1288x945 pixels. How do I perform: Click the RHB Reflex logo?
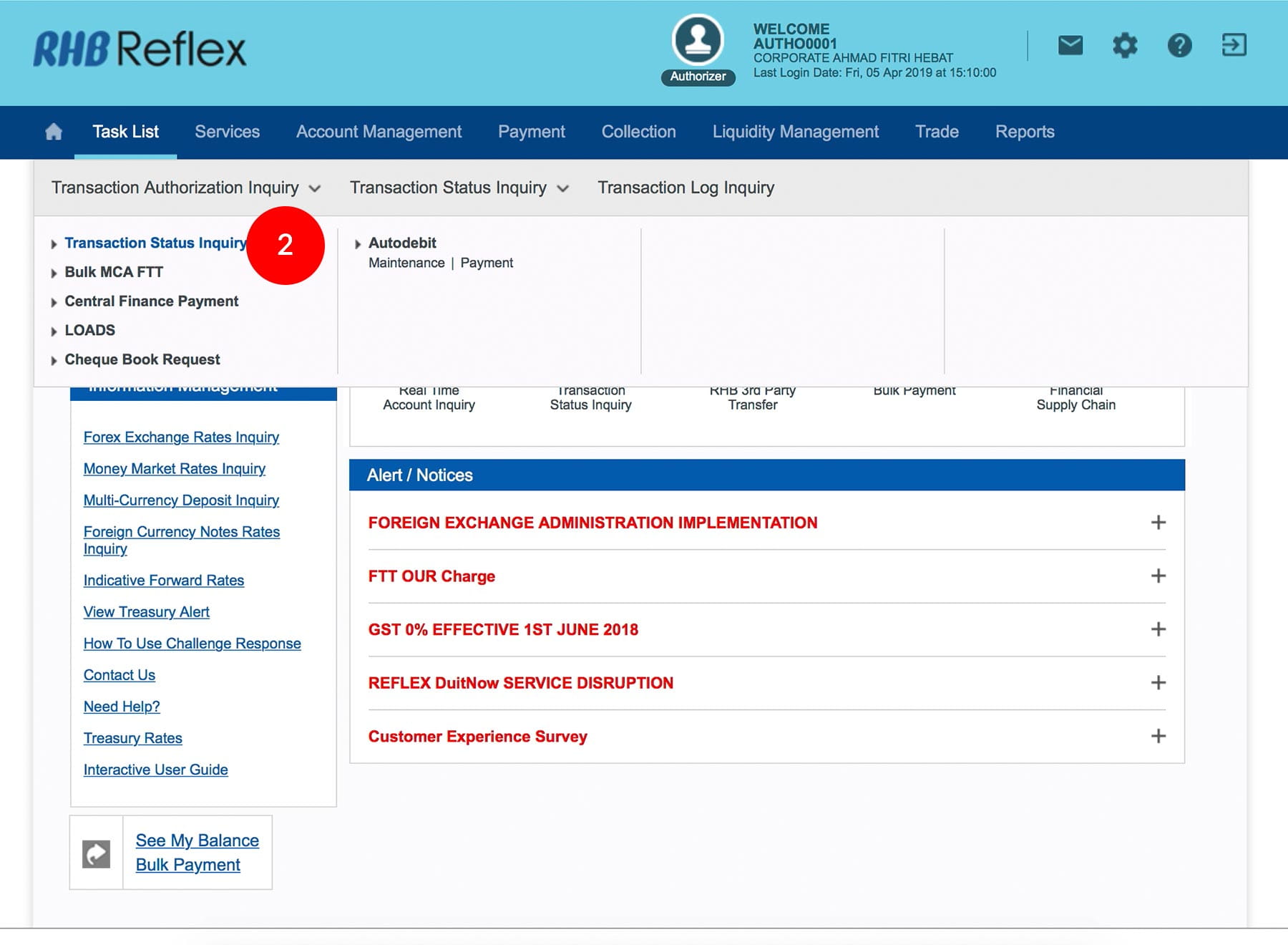click(x=140, y=49)
